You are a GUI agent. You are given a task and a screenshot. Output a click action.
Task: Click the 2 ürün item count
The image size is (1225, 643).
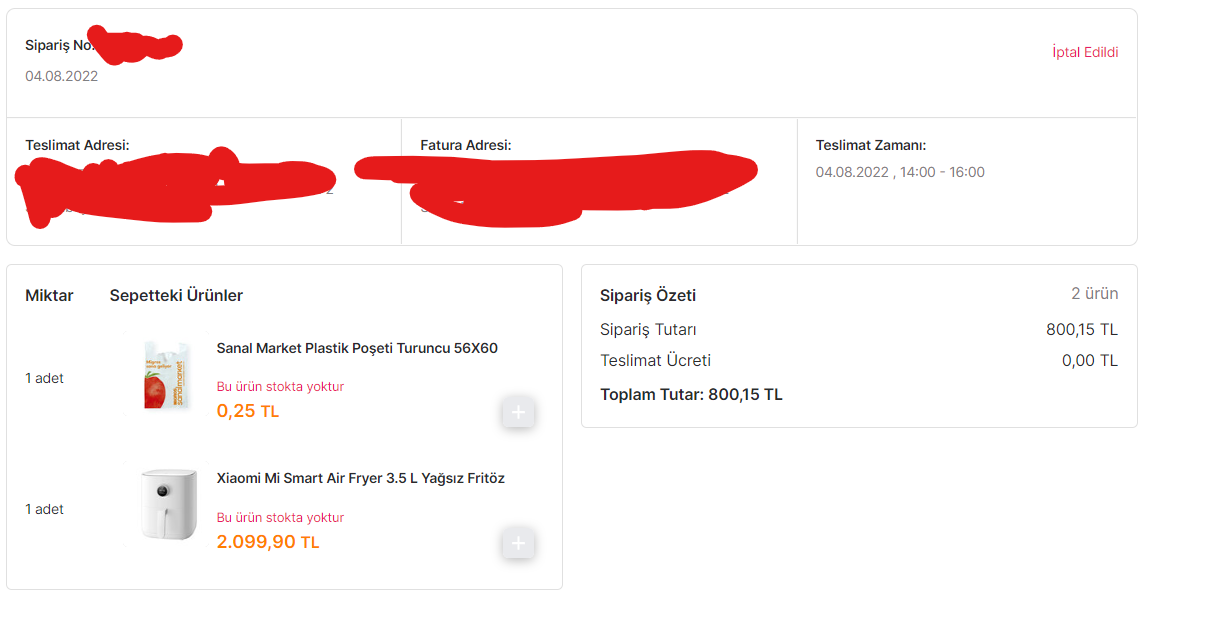pos(1094,294)
